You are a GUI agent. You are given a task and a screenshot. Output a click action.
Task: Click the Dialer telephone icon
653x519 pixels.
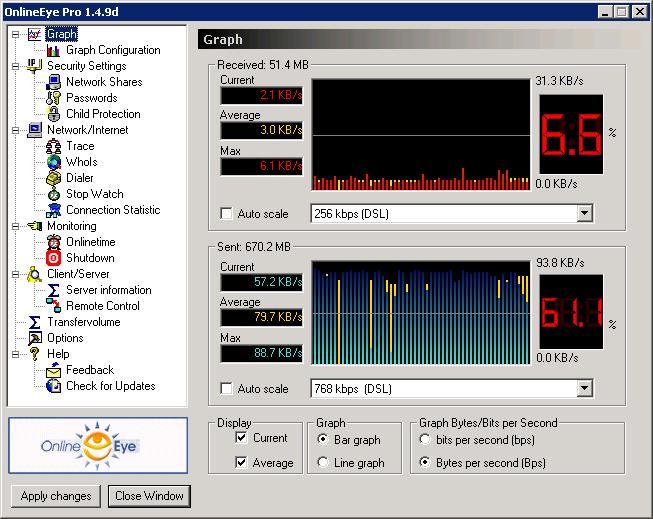(53, 178)
